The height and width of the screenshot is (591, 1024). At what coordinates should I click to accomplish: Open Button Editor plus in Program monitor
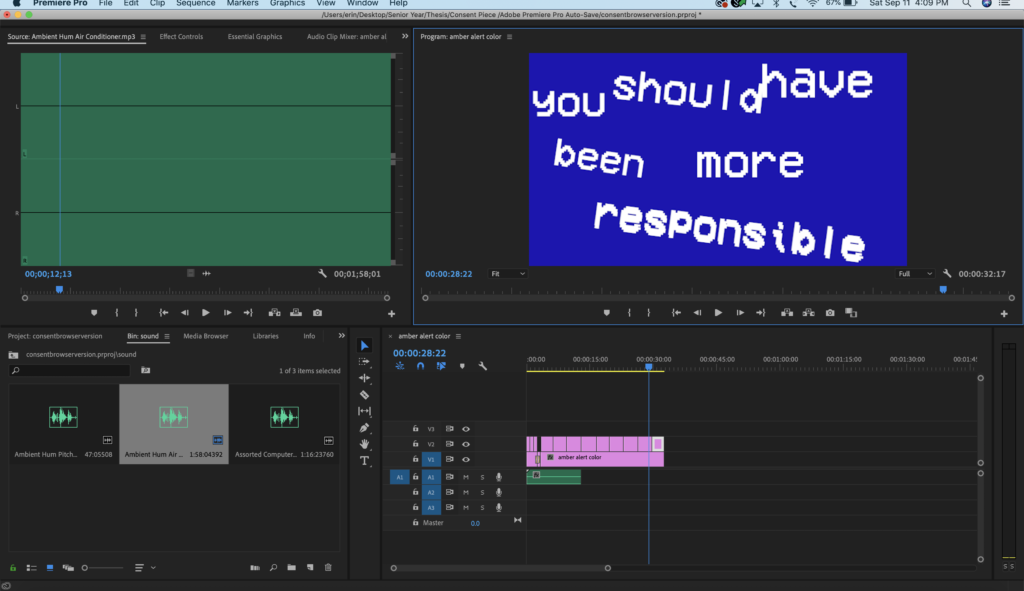pos(1004,313)
